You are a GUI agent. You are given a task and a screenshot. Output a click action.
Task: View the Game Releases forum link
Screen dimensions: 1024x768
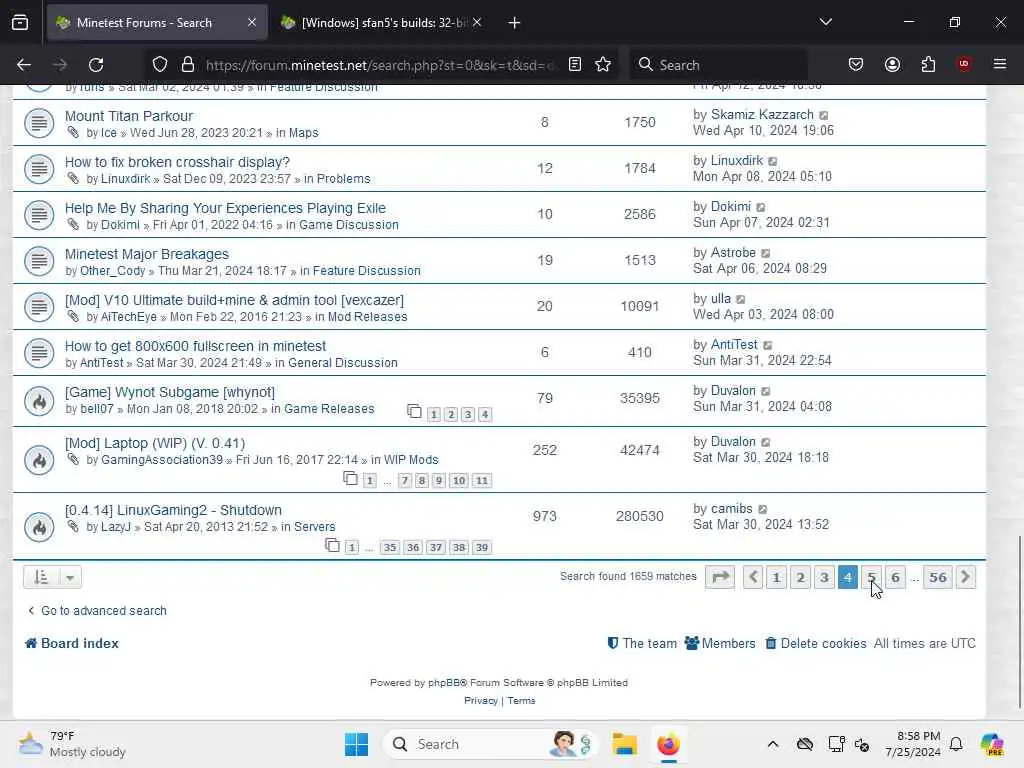click(x=329, y=409)
